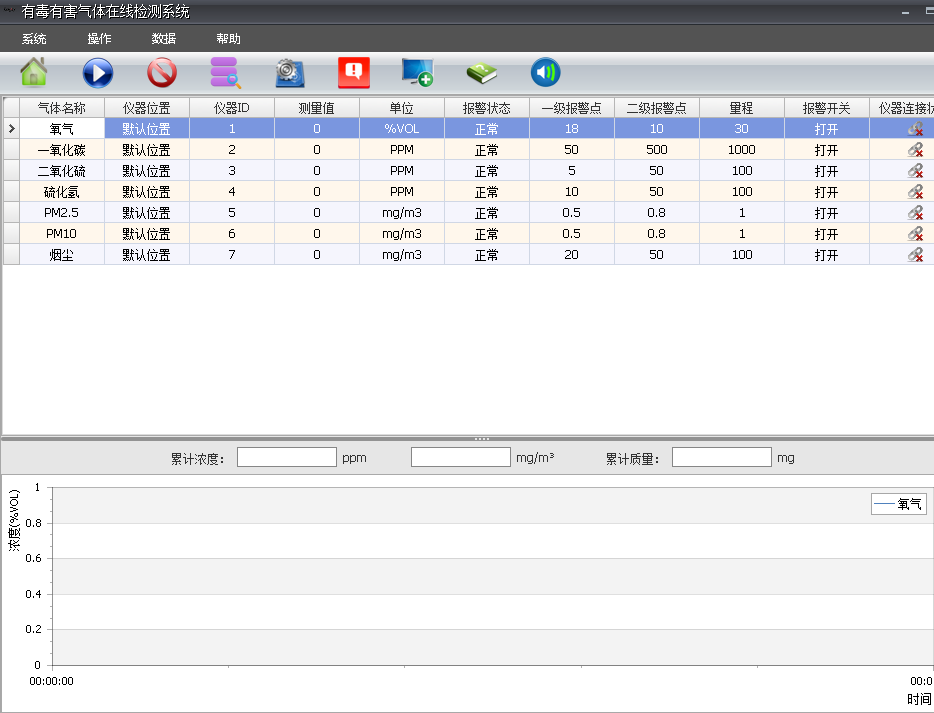
Task: Click the 累计质量 mg input field
Action: 721,458
